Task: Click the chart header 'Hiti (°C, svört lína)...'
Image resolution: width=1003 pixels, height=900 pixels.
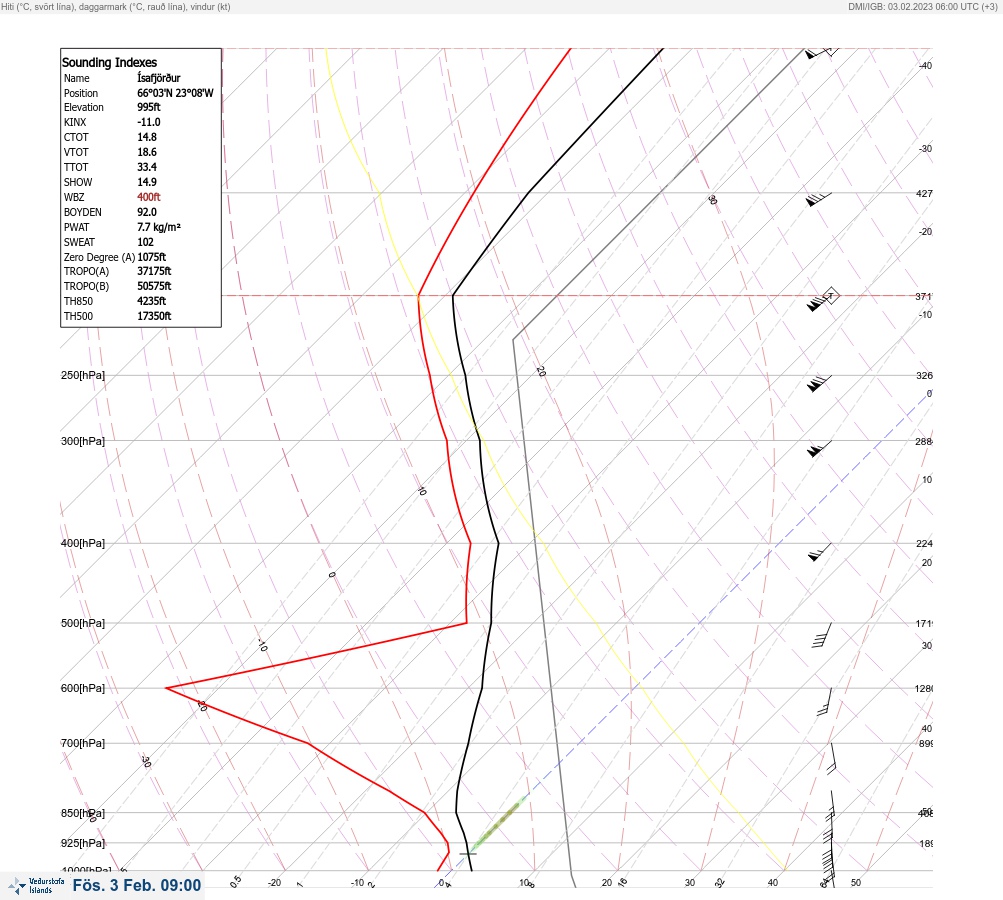Action: [116, 7]
